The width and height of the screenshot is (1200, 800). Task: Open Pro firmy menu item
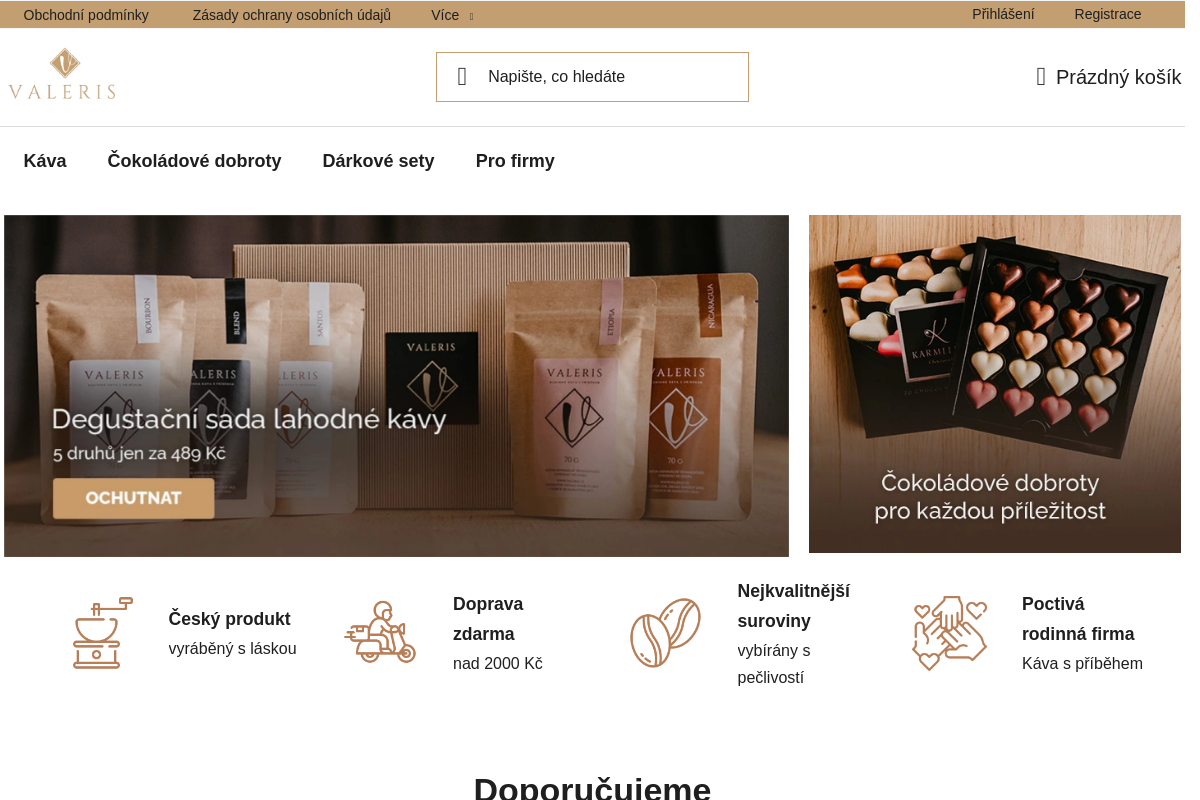(x=515, y=161)
